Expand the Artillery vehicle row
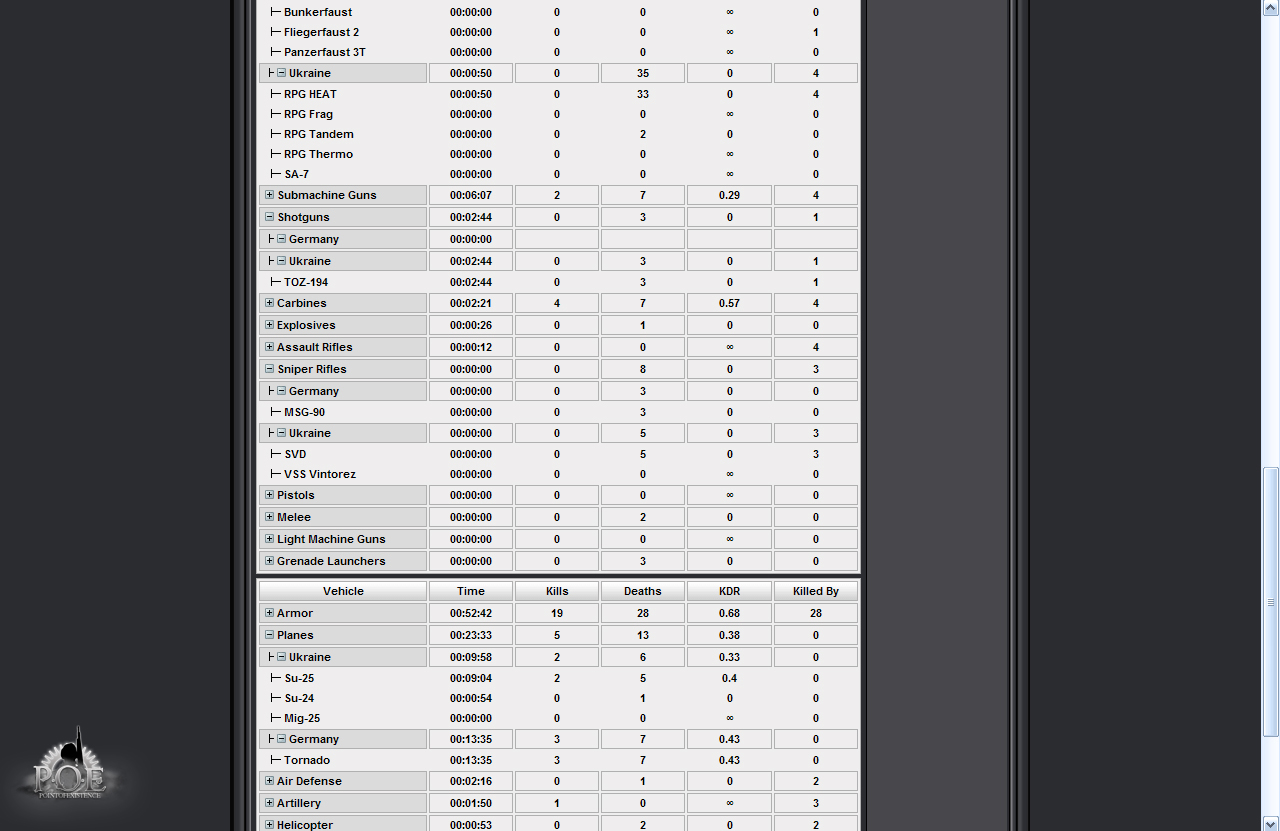Viewport: 1280px width, 831px height. [270, 803]
